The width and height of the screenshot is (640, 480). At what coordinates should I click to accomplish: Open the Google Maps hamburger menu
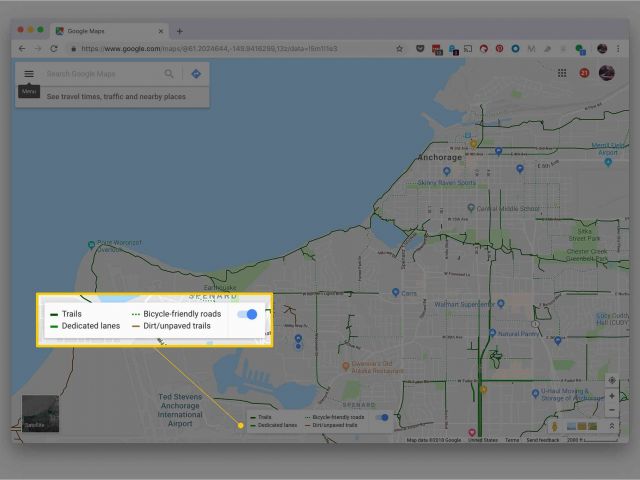click(x=29, y=74)
